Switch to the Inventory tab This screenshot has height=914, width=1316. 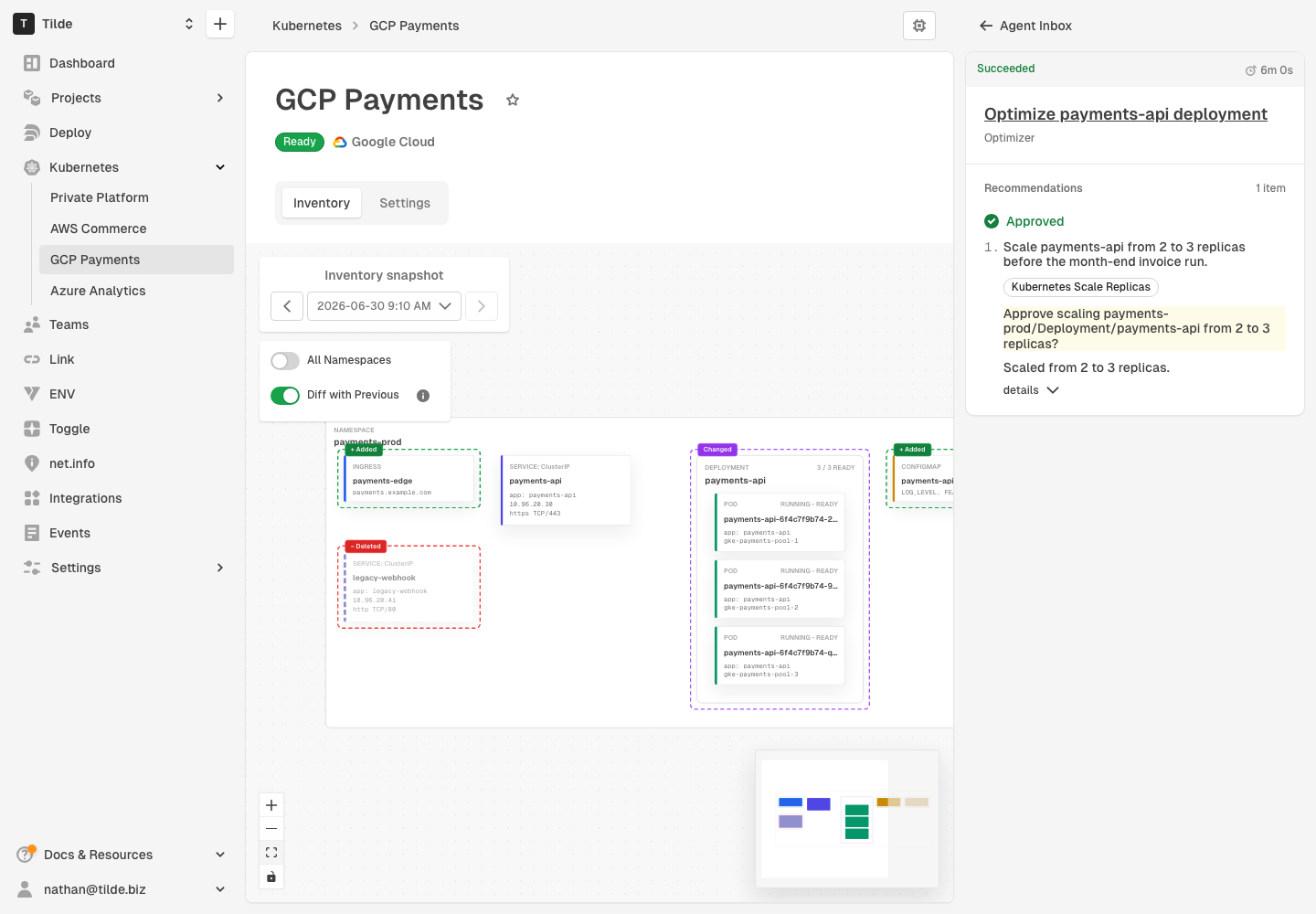[x=322, y=203]
